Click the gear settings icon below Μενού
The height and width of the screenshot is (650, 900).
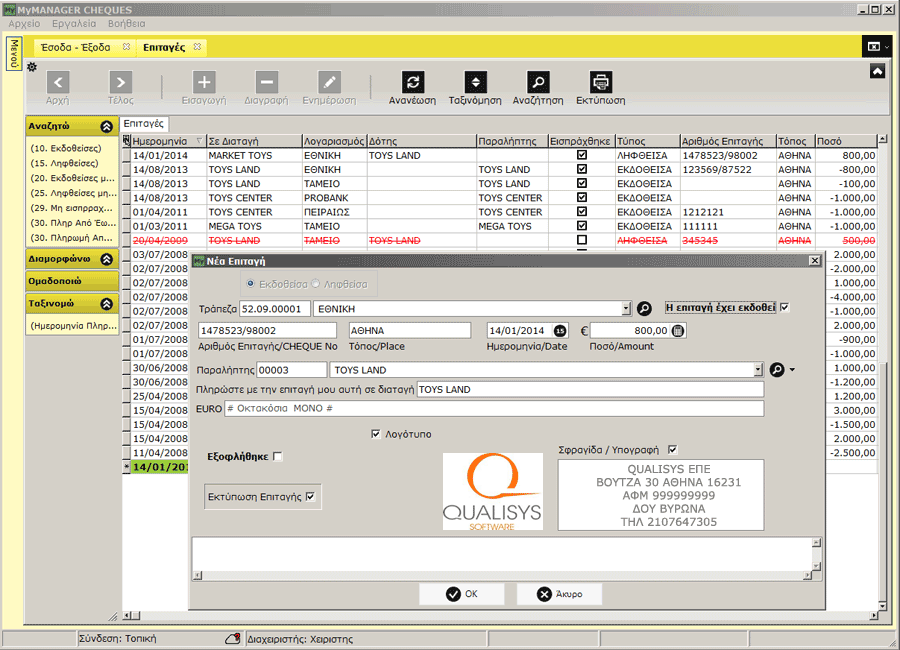(32, 67)
